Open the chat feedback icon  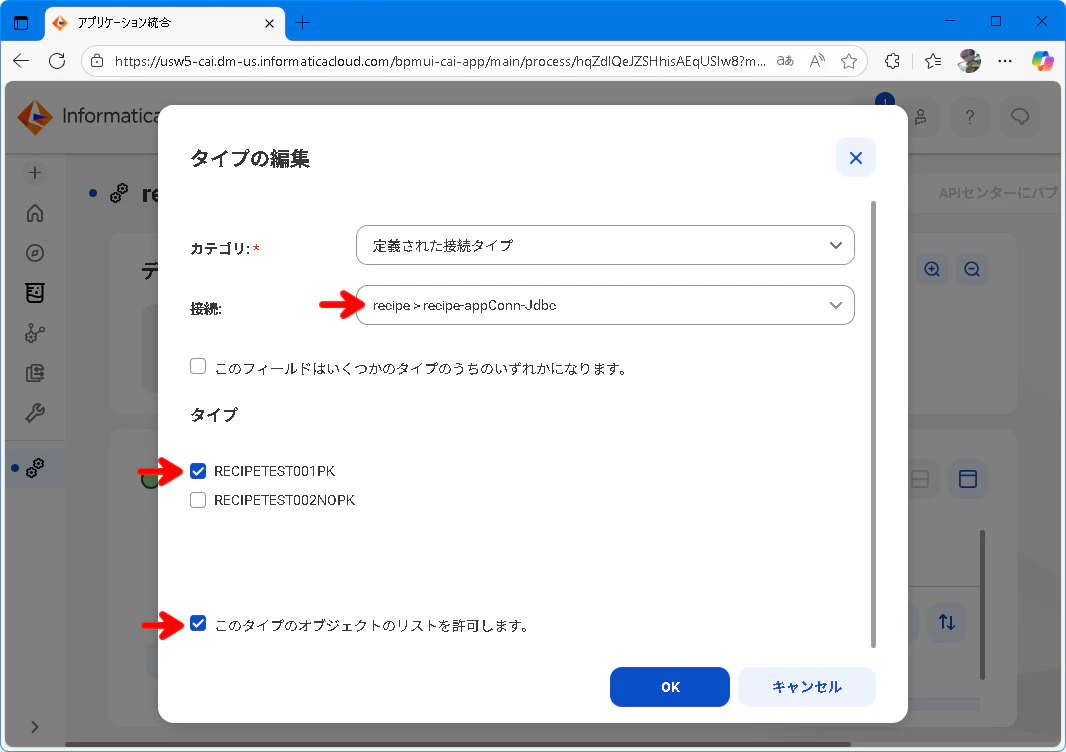pos(1020,117)
